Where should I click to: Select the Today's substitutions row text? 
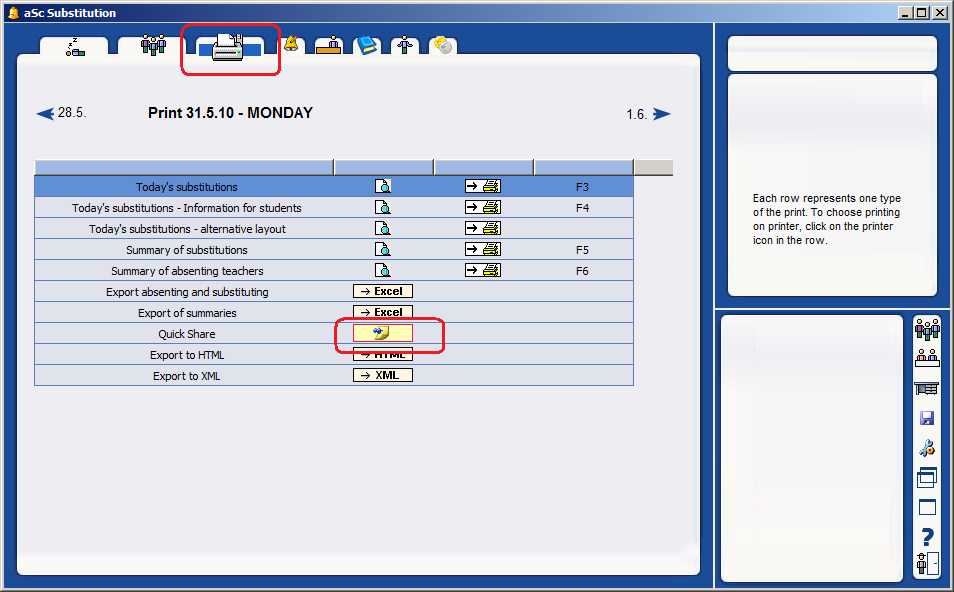click(186, 187)
